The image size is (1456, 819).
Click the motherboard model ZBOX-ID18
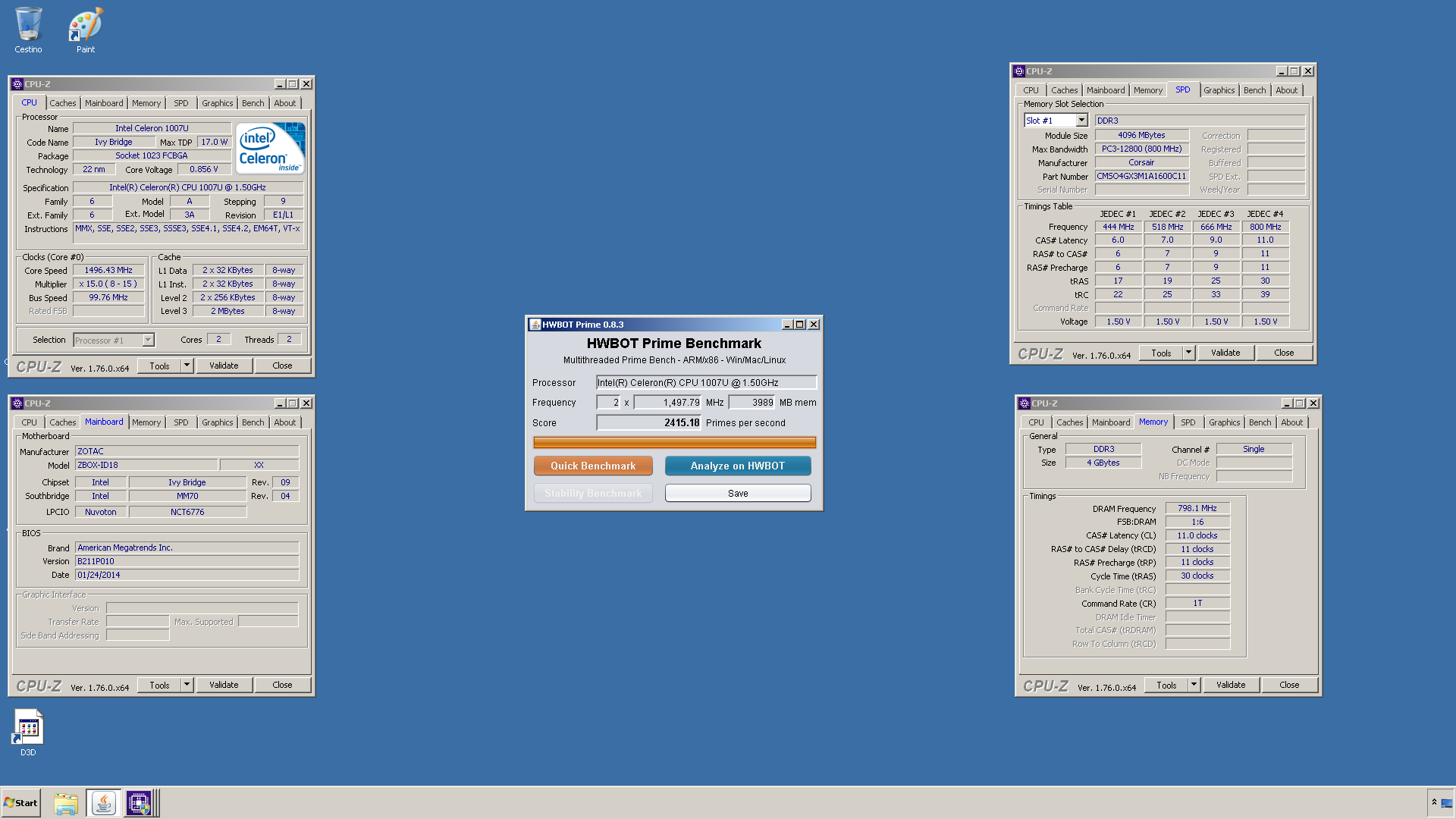[x=146, y=466]
